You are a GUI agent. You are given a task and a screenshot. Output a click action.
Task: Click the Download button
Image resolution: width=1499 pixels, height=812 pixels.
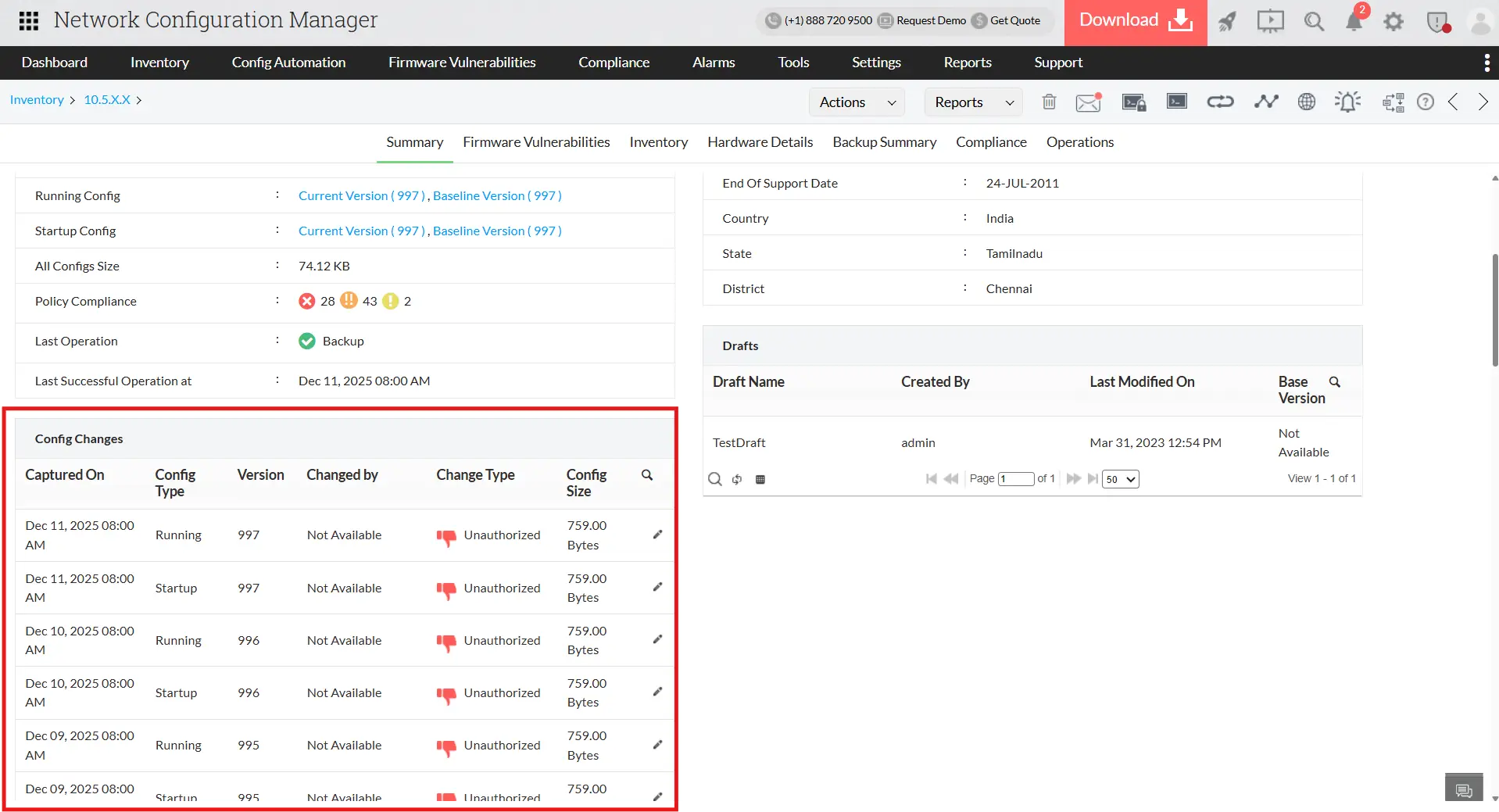pyautogui.click(x=1133, y=21)
